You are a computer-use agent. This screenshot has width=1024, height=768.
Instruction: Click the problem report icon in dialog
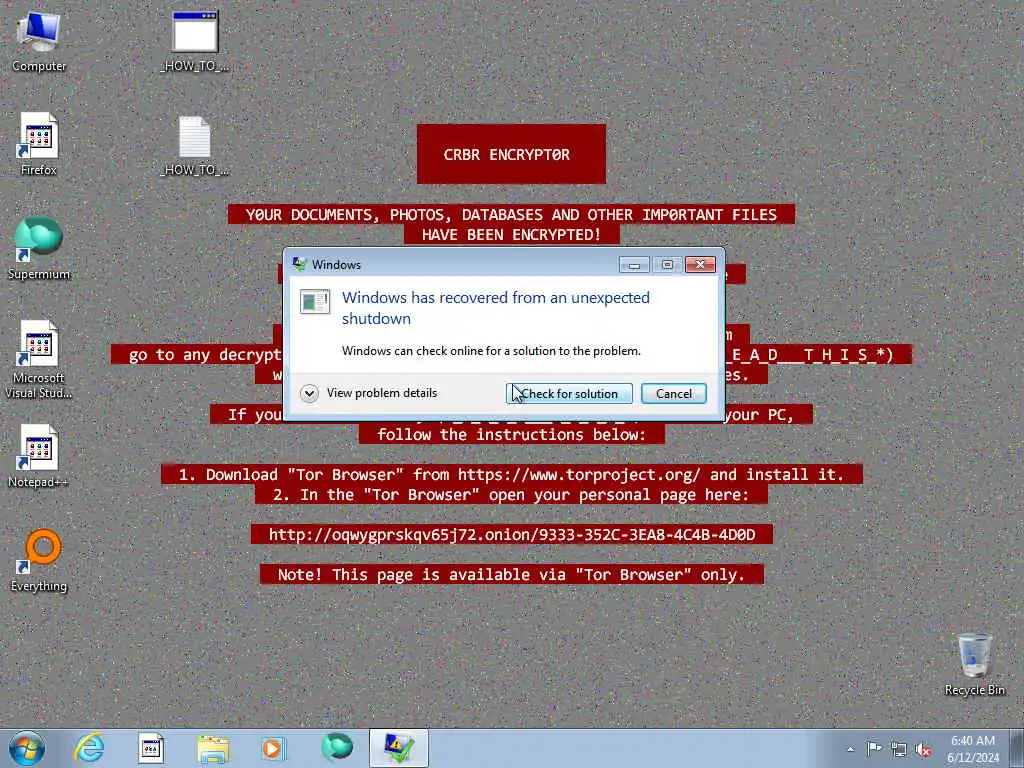pyautogui.click(x=315, y=302)
